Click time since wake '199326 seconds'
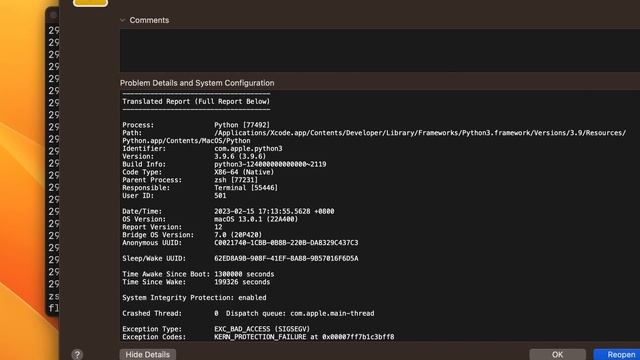The width and height of the screenshot is (640, 360). (242, 282)
